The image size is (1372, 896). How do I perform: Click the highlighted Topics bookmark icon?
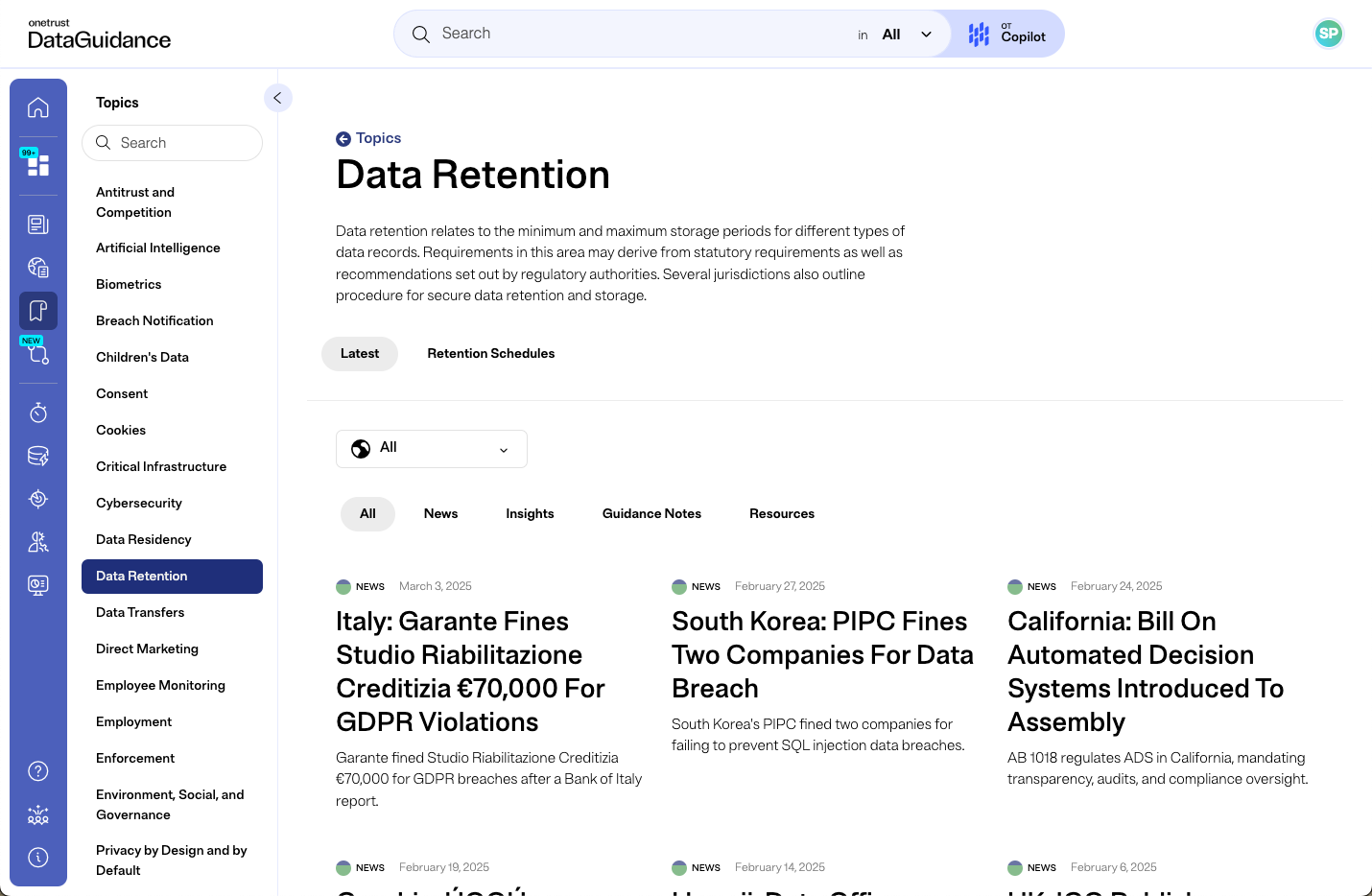pyautogui.click(x=38, y=310)
